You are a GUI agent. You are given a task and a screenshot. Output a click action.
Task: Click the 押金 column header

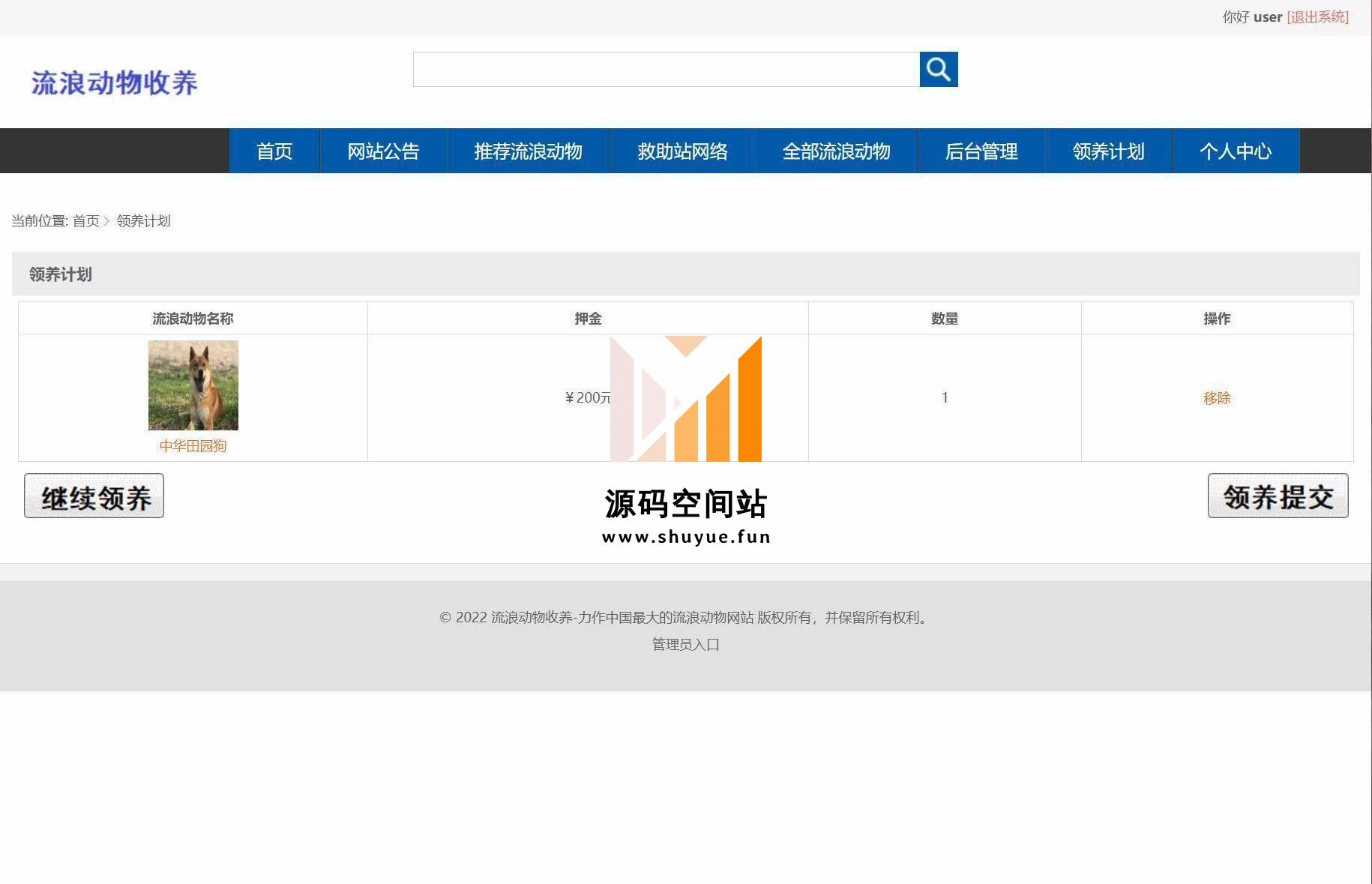pos(588,319)
